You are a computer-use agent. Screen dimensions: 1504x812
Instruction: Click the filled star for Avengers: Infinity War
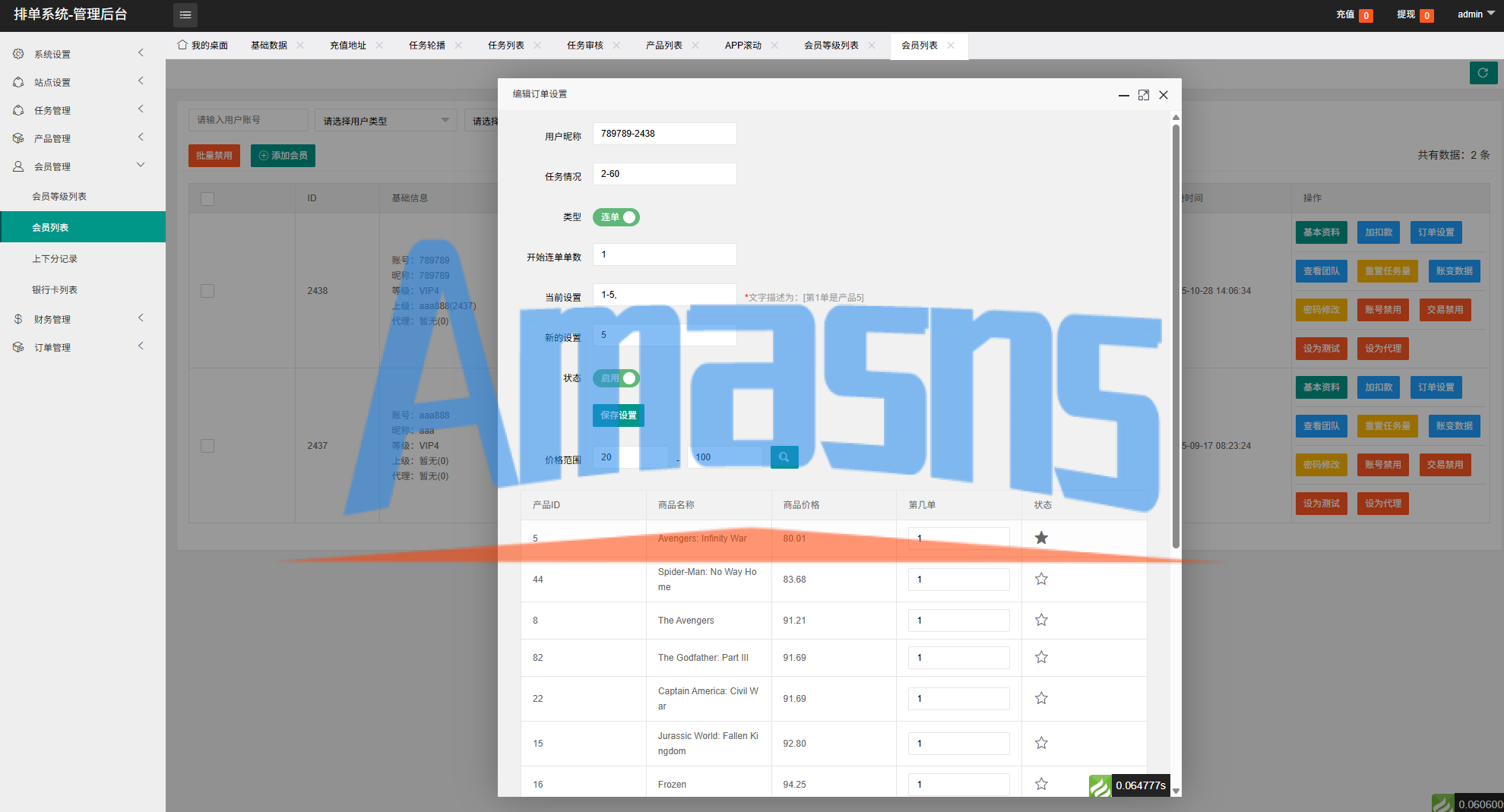(x=1041, y=538)
